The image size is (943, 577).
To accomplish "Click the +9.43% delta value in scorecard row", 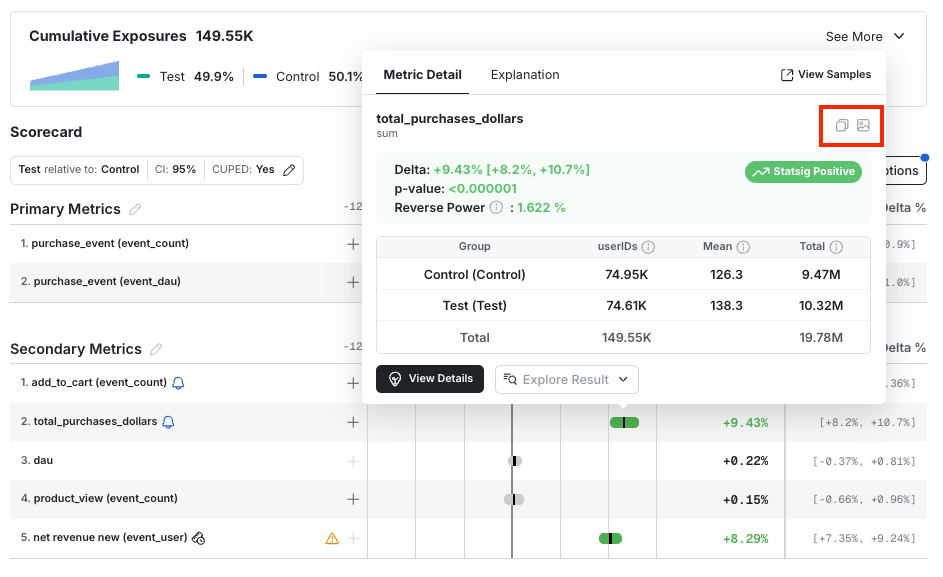I will [x=746, y=423].
